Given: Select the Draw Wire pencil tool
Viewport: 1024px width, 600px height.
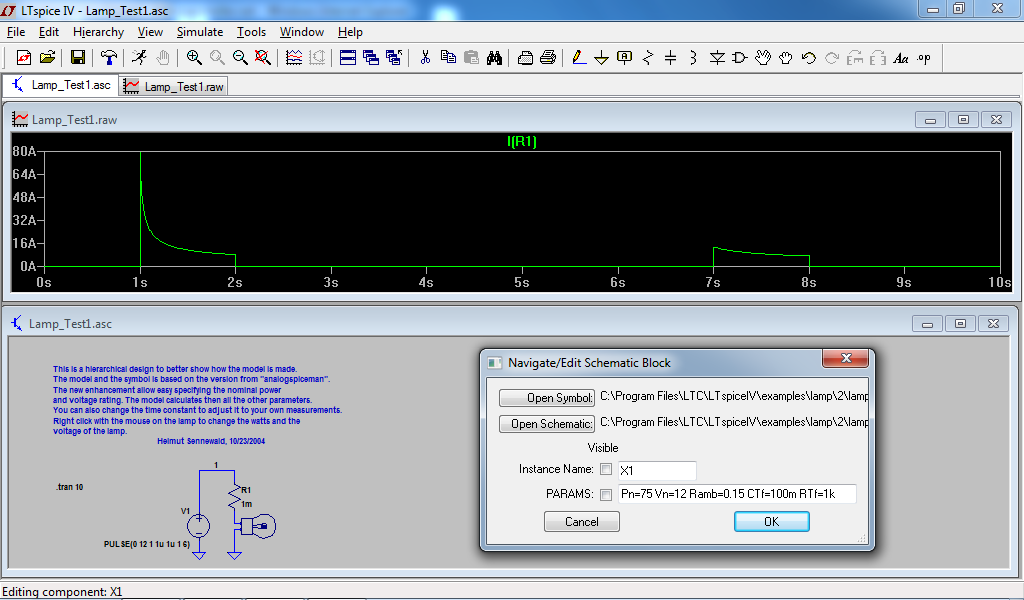Looking at the screenshot, I should (x=579, y=58).
